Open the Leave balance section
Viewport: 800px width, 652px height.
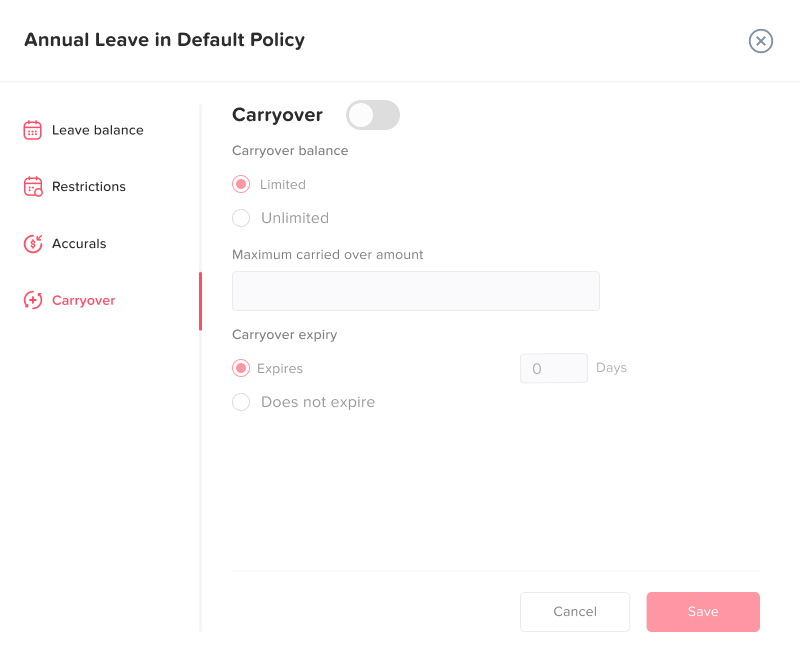click(x=97, y=130)
